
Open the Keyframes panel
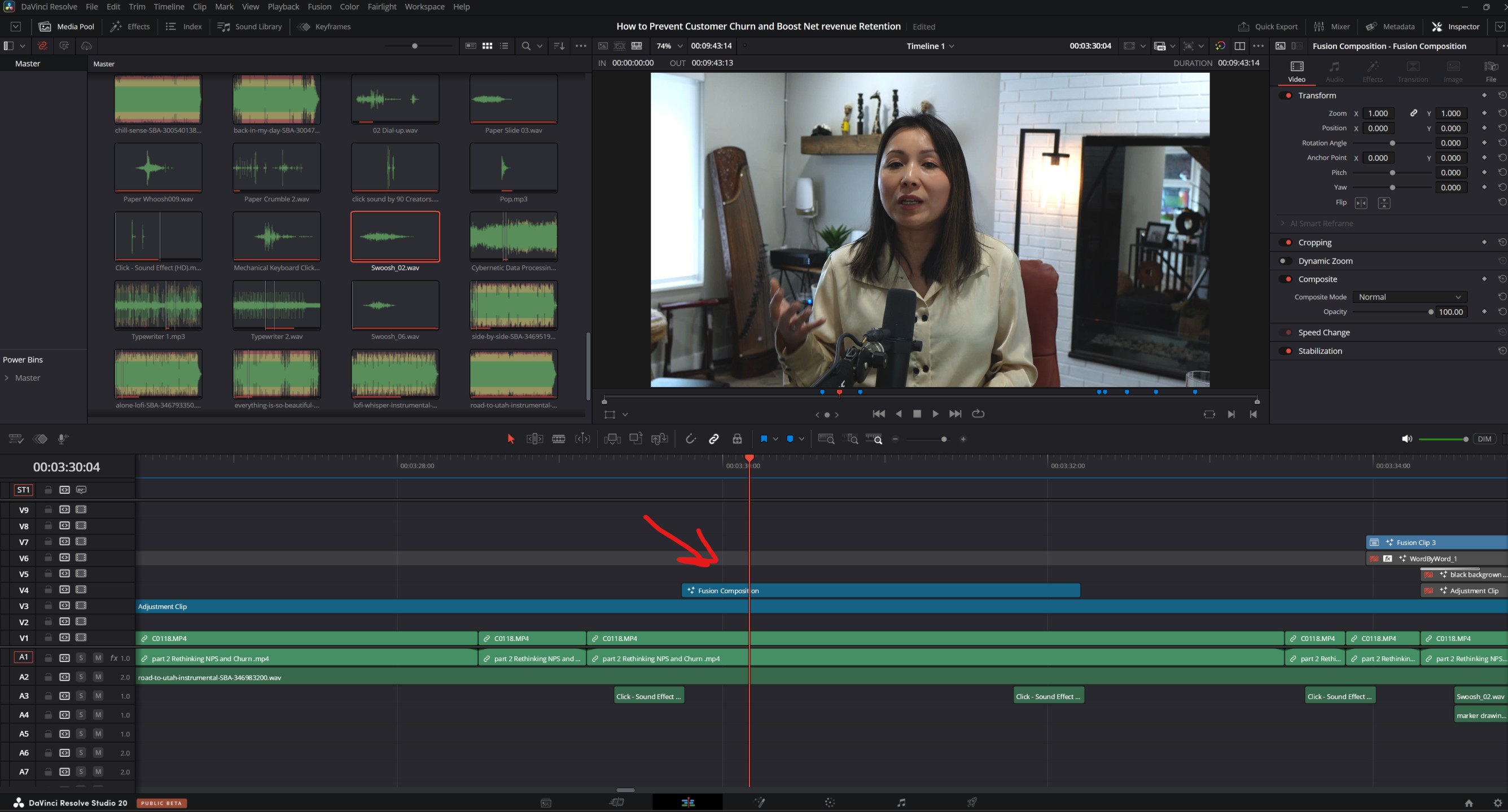324,27
